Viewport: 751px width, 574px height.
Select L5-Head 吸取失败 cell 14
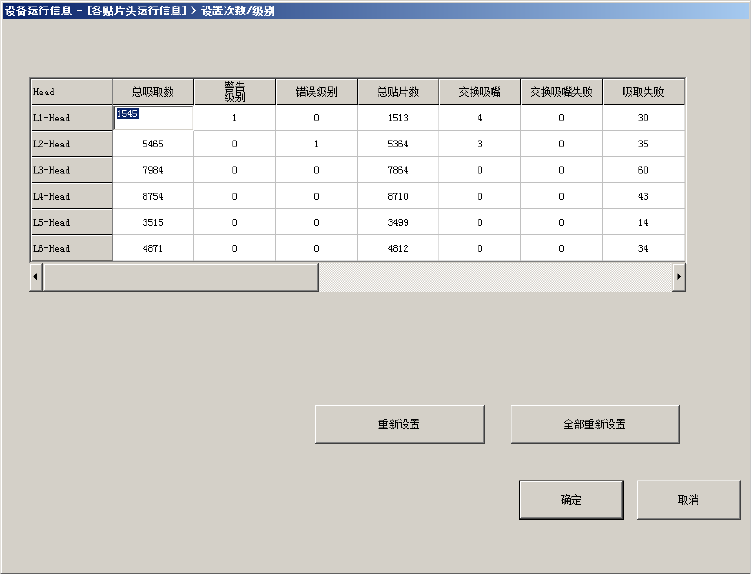pos(643,222)
